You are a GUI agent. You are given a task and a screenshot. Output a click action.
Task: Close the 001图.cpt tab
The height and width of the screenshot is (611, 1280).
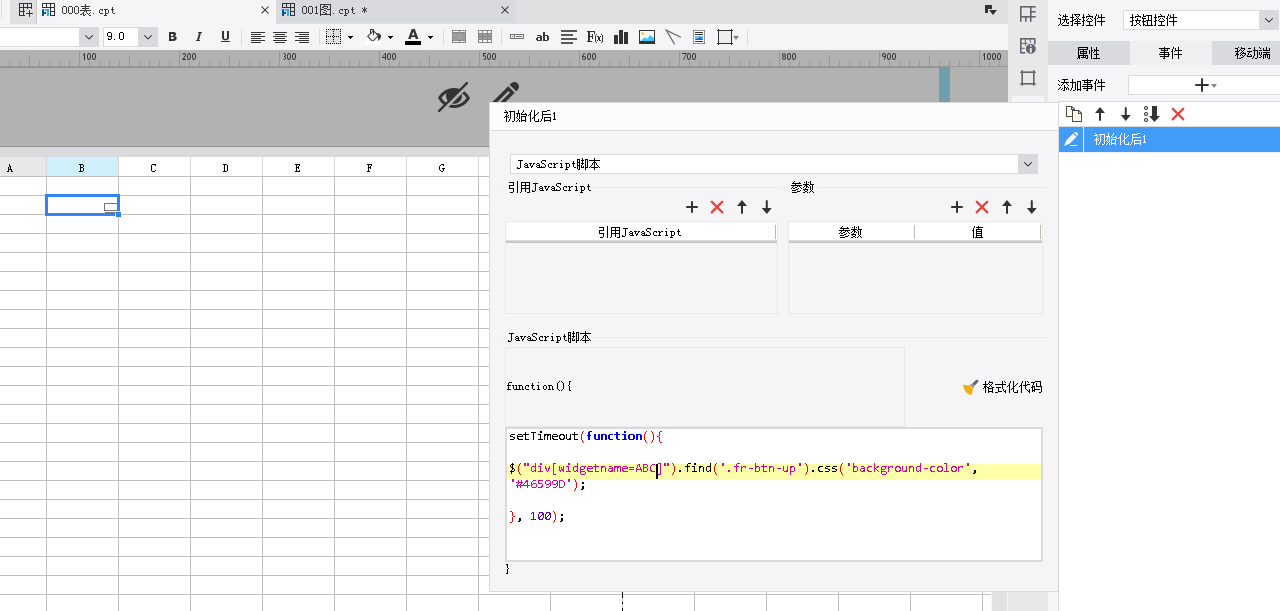[x=505, y=10]
